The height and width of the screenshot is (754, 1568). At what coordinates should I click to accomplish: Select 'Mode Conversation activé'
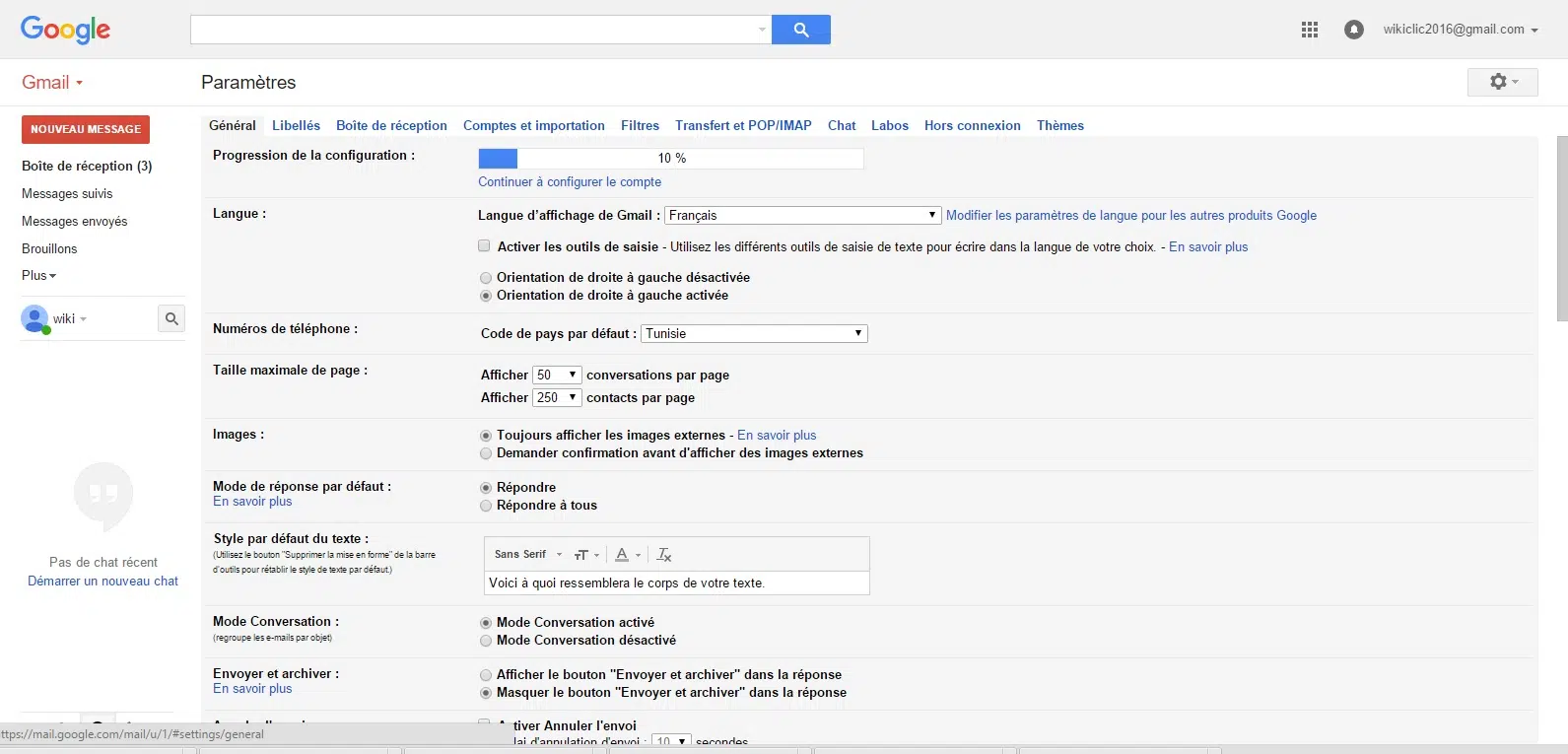click(x=486, y=623)
